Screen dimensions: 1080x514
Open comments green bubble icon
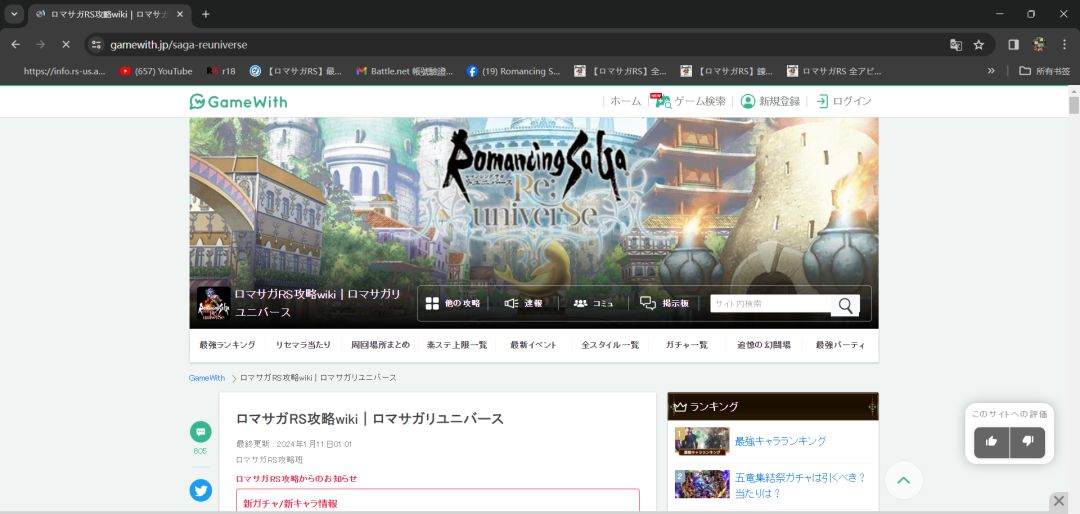pyautogui.click(x=200, y=432)
